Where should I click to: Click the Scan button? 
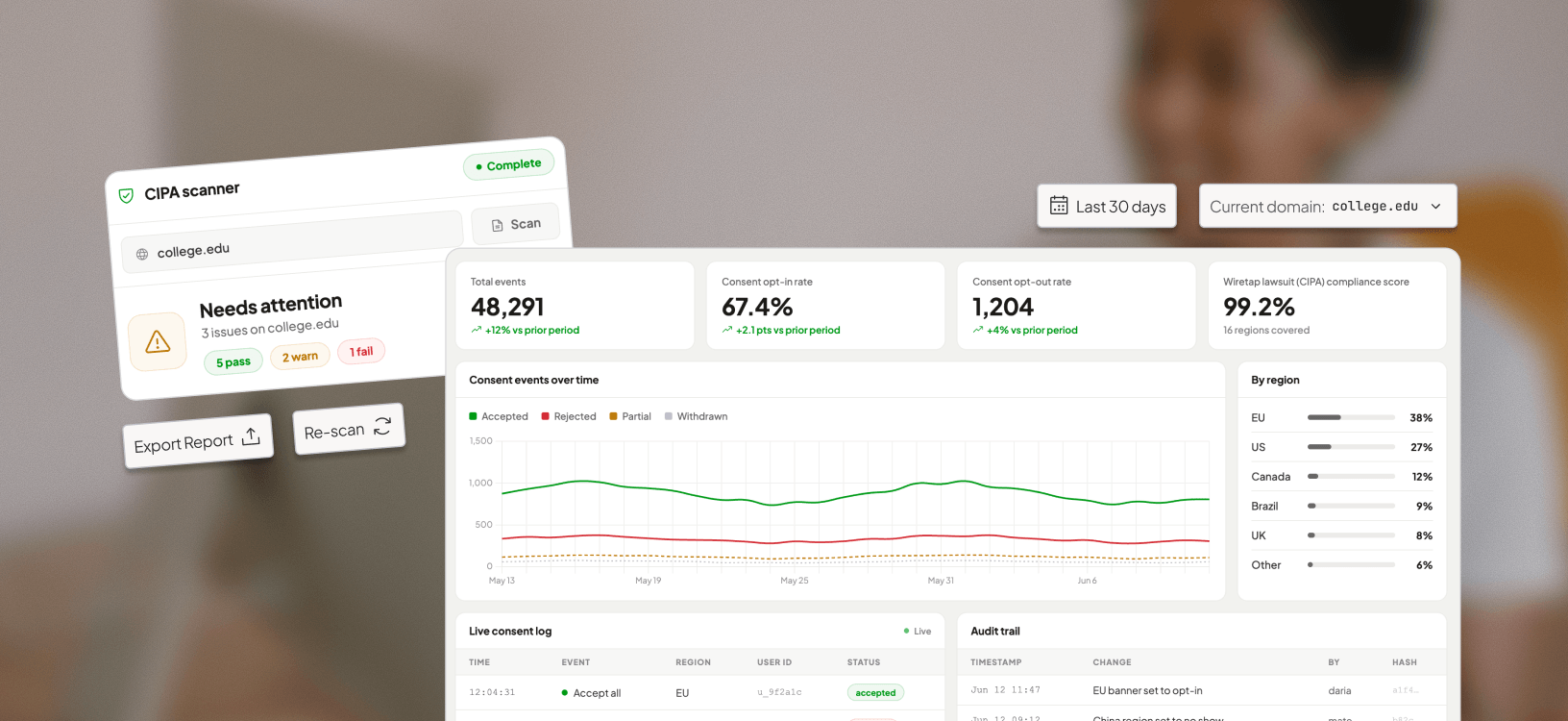[x=516, y=224]
